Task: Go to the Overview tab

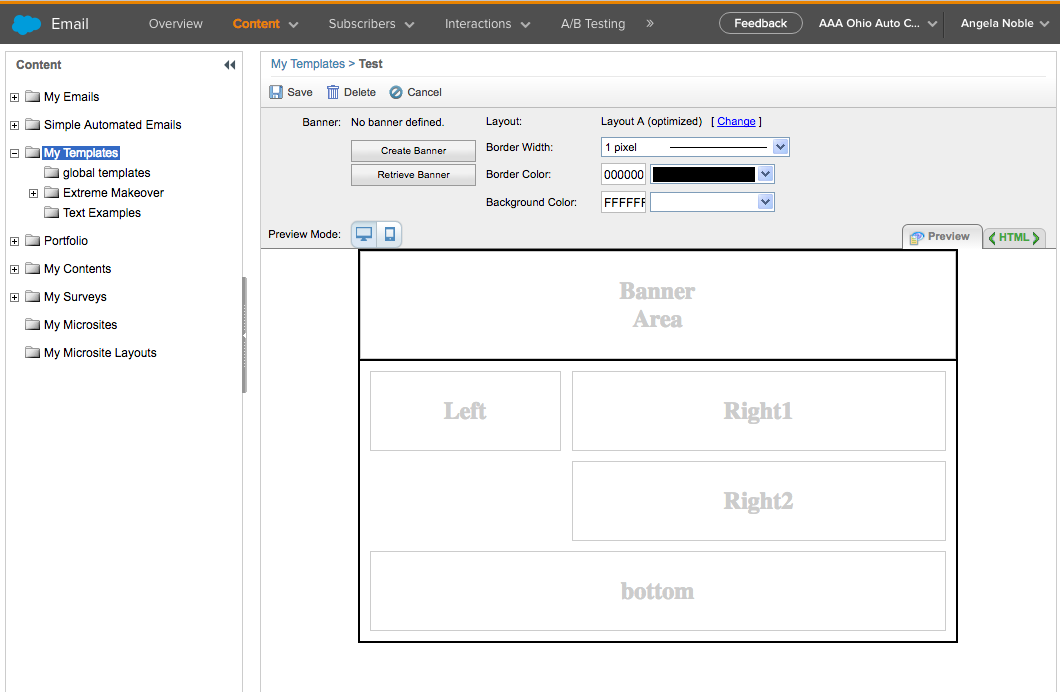Action: [x=176, y=24]
